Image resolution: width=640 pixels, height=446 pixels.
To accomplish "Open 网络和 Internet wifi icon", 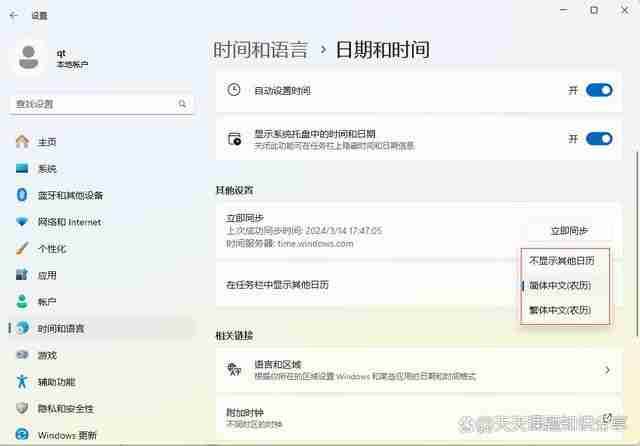I will click(x=22, y=222).
